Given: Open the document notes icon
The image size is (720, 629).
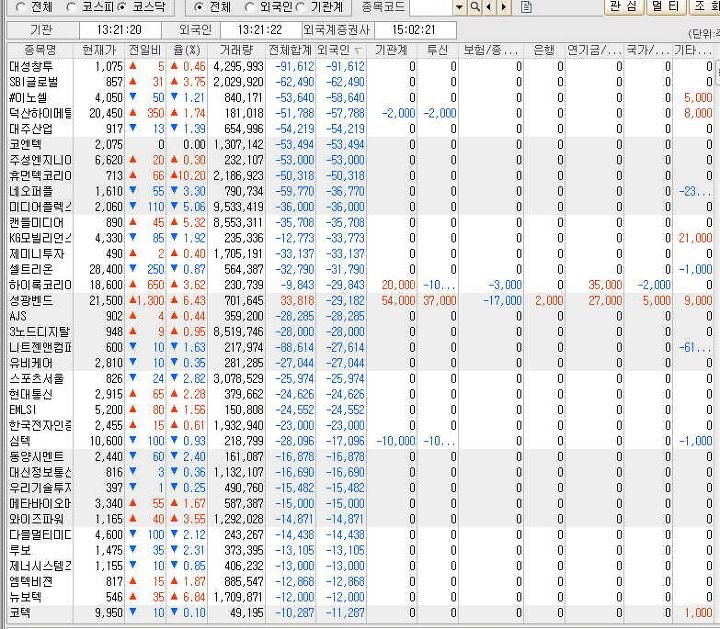Looking at the screenshot, I should (526, 7).
